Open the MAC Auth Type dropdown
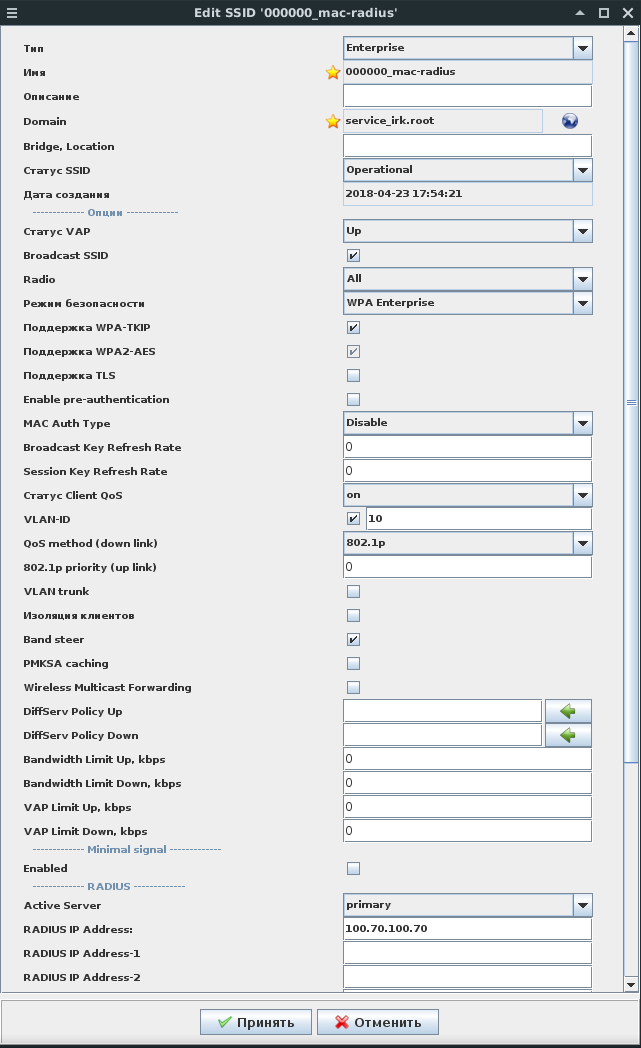 (x=582, y=423)
